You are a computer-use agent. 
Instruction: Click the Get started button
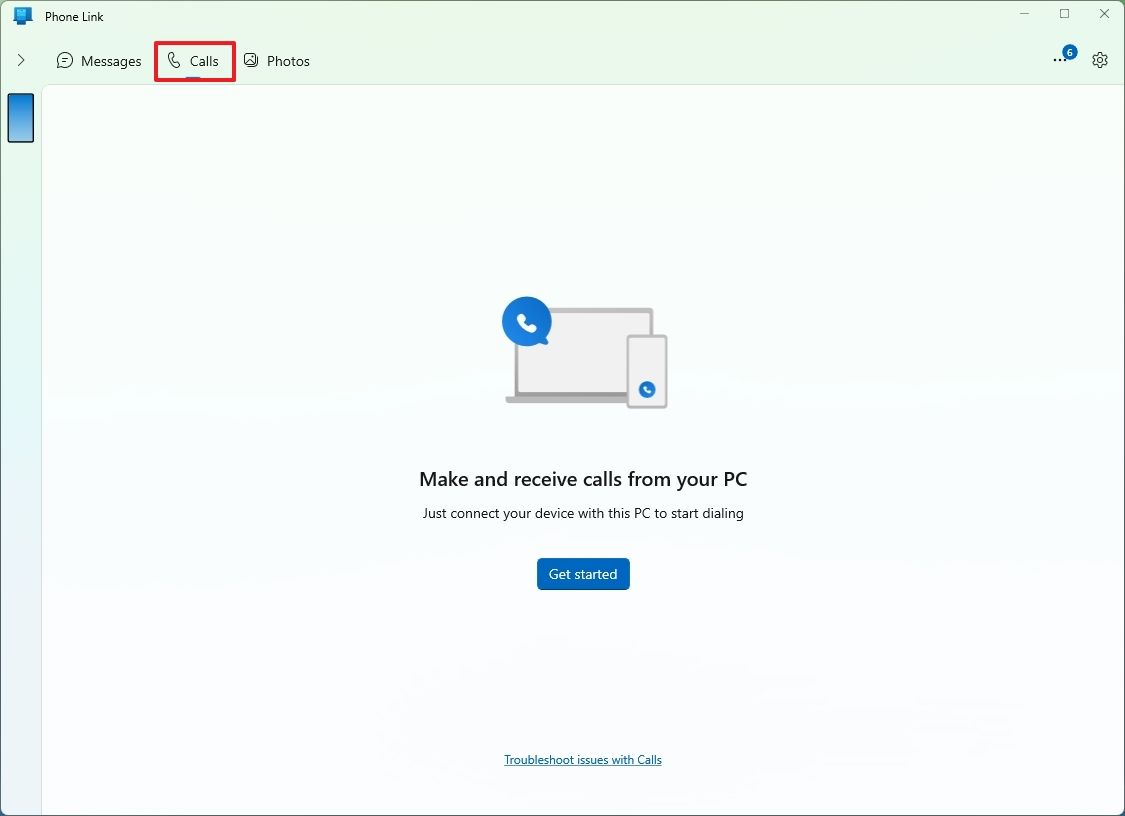click(x=583, y=573)
